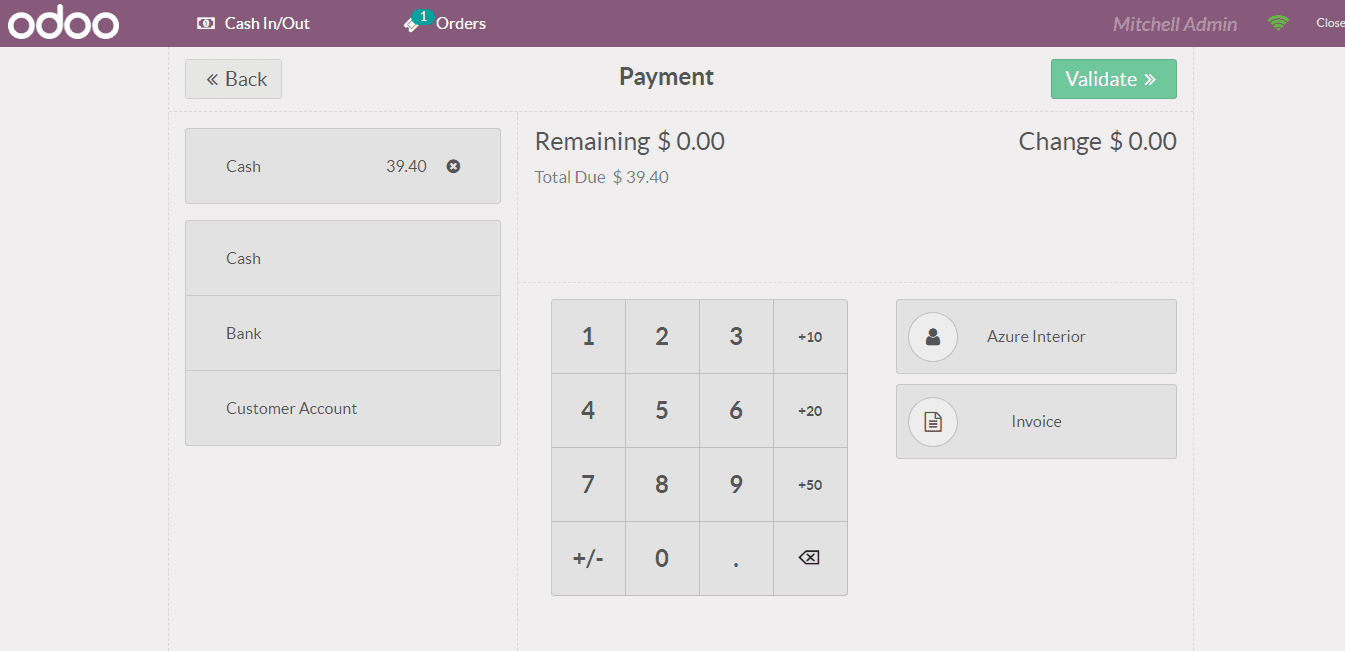Screen dimensions: 1345x651
Task: Click Mitchell Admin in the top bar
Action: pyautogui.click(x=1174, y=22)
